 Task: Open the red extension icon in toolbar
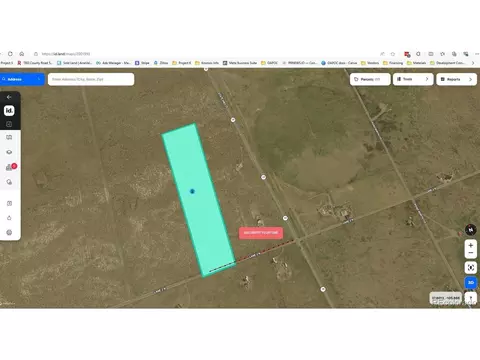click(407, 54)
